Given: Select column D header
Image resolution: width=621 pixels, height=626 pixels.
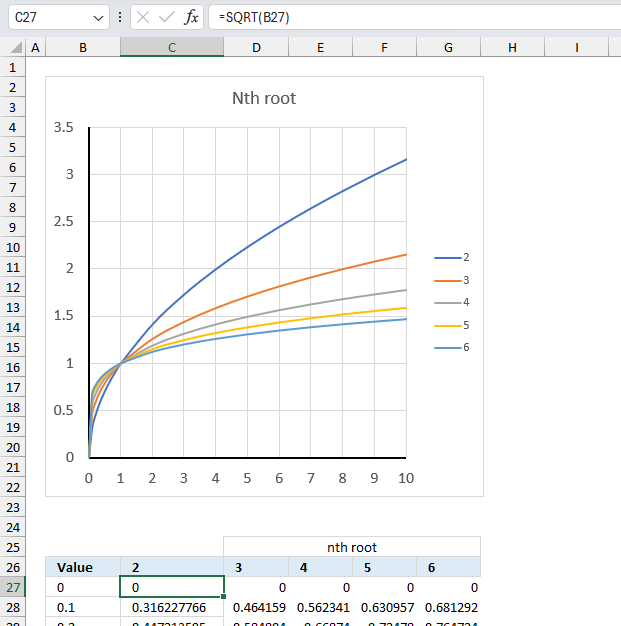Looking at the screenshot, I should 256,48.
